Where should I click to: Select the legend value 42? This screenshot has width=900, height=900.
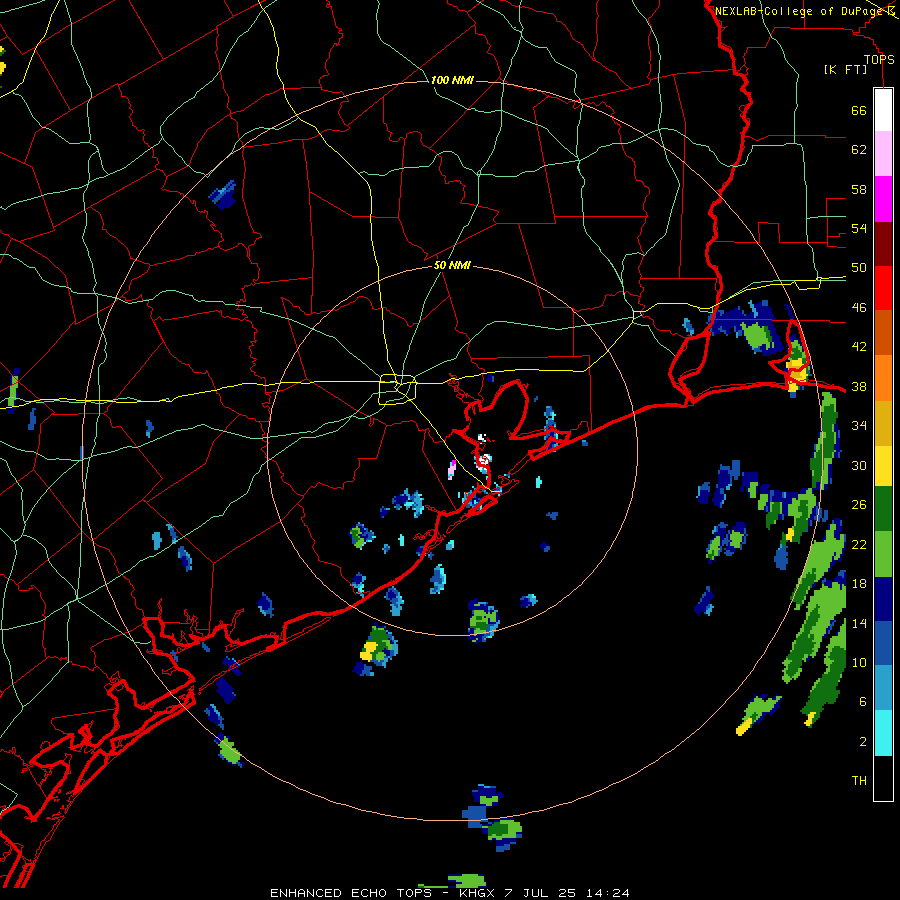[x=859, y=347]
